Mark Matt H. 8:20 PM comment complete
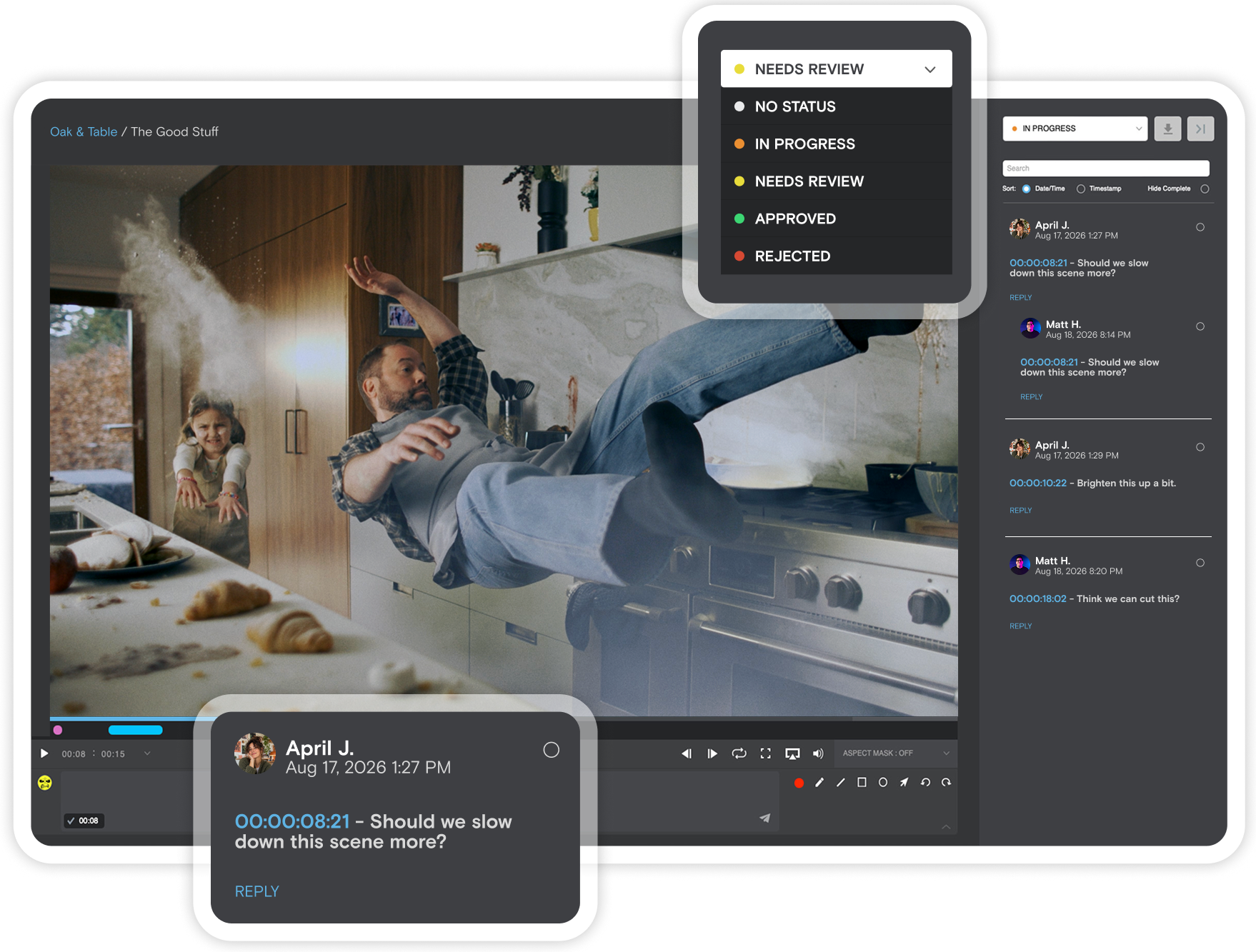The width and height of the screenshot is (1256, 952). pos(1200,563)
